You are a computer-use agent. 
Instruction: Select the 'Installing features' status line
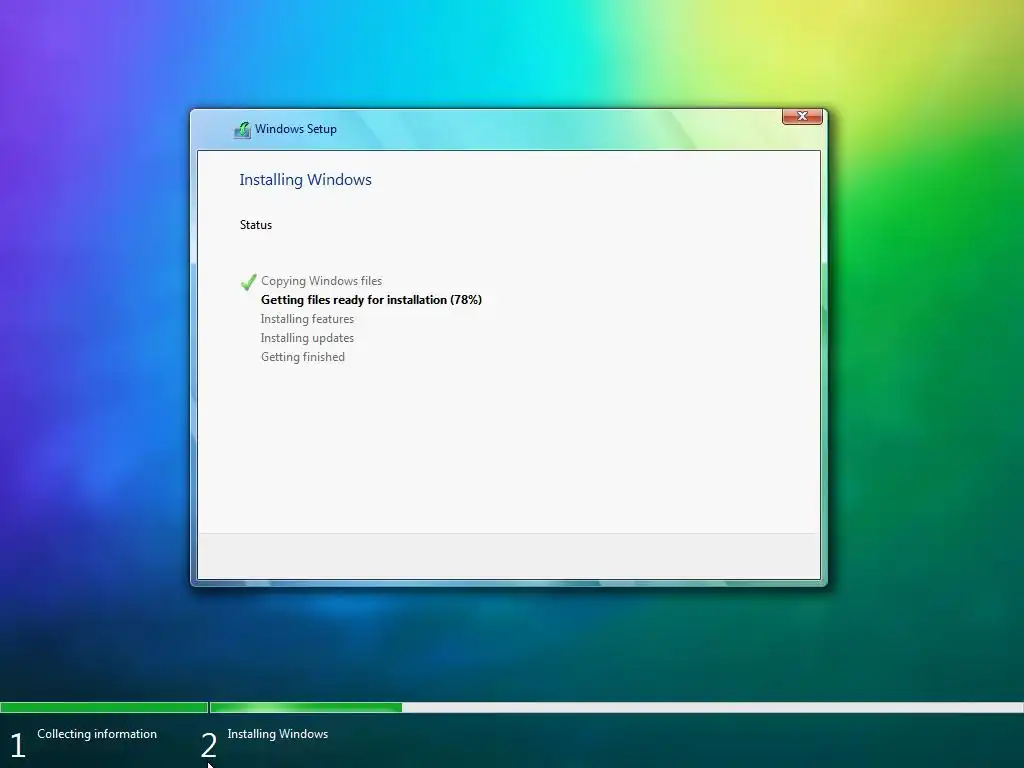click(x=307, y=319)
